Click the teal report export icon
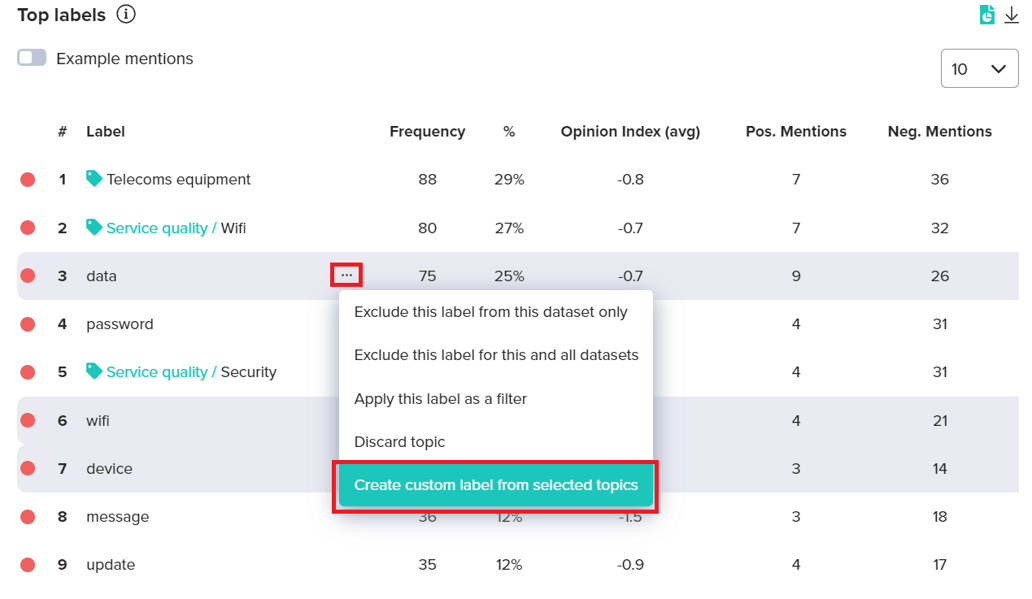This screenshot has width=1032, height=599. [x=987, y=15]
